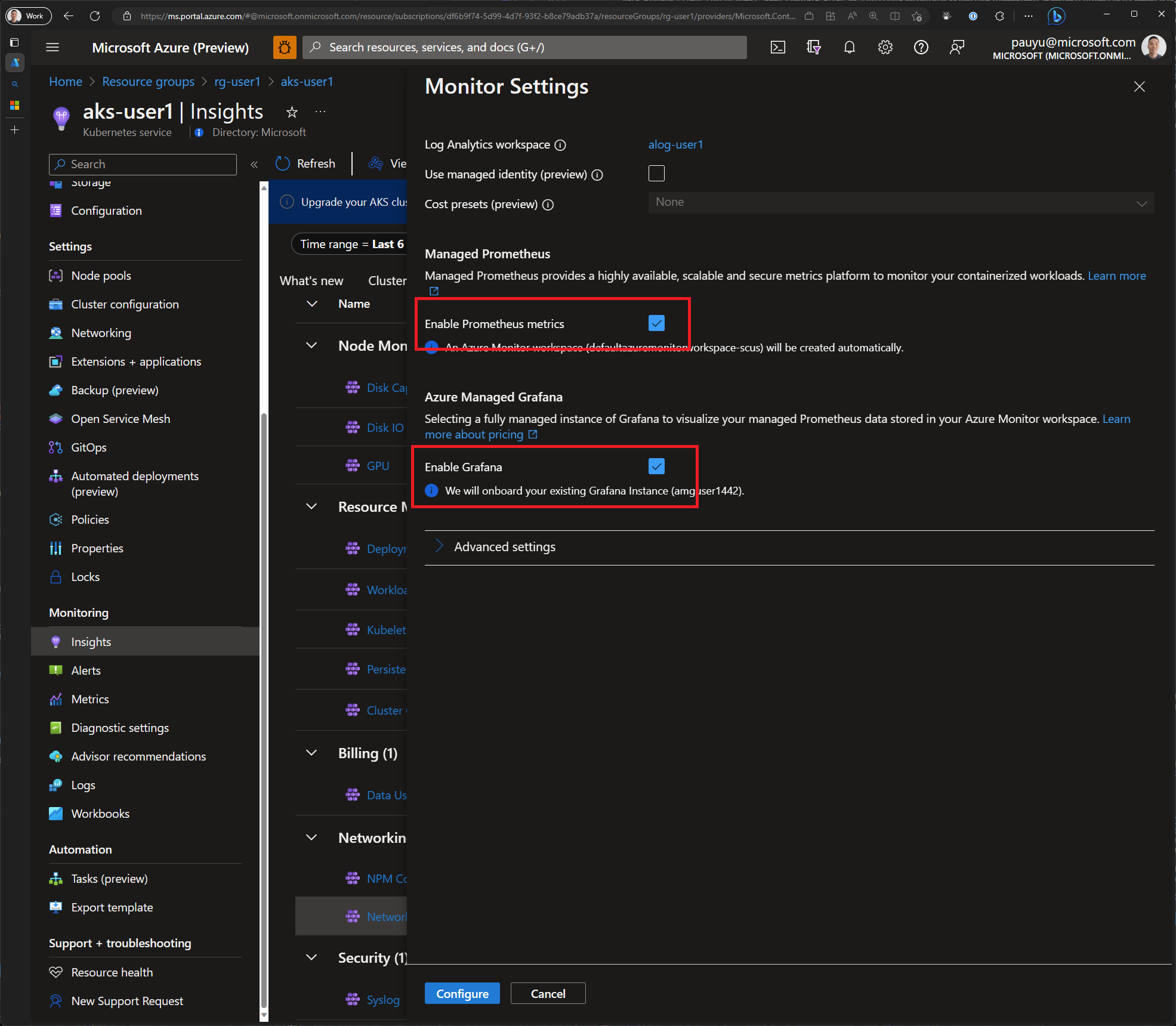Image resolution: width=1176 pixels, height=1026 pixels.
Task: Open the Feedback icon in top bar
Action: pos(957,47)
